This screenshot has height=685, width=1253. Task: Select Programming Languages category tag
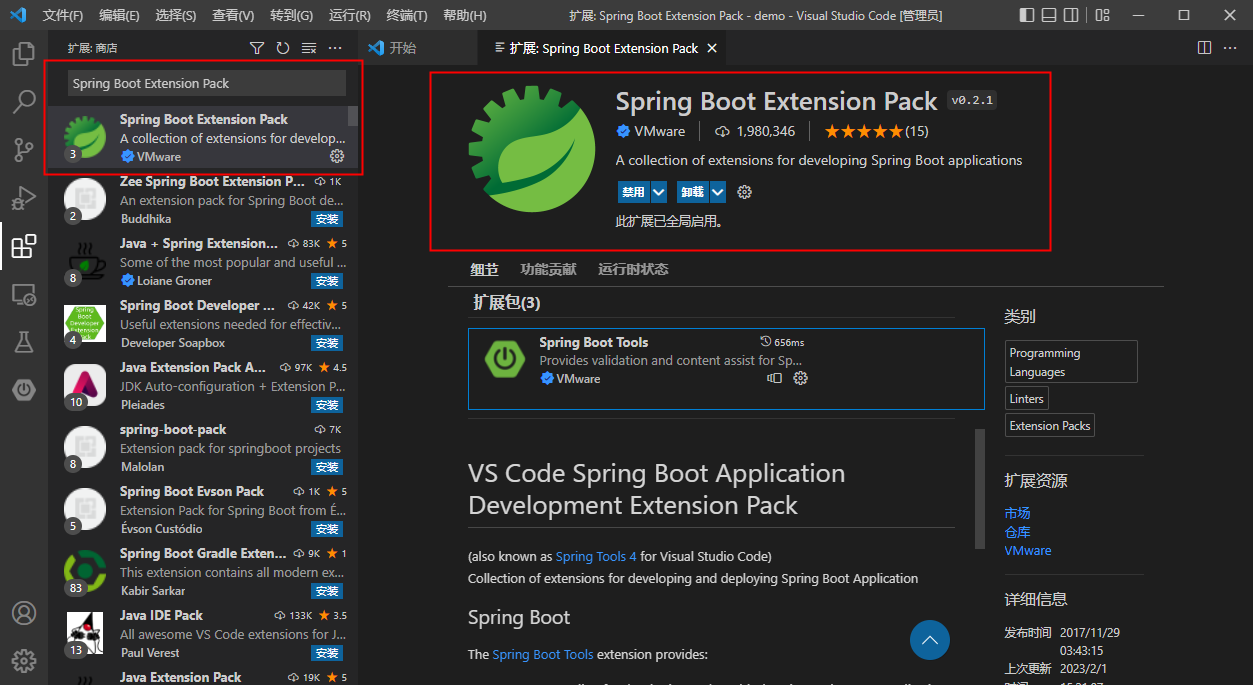pos(1071,362)
